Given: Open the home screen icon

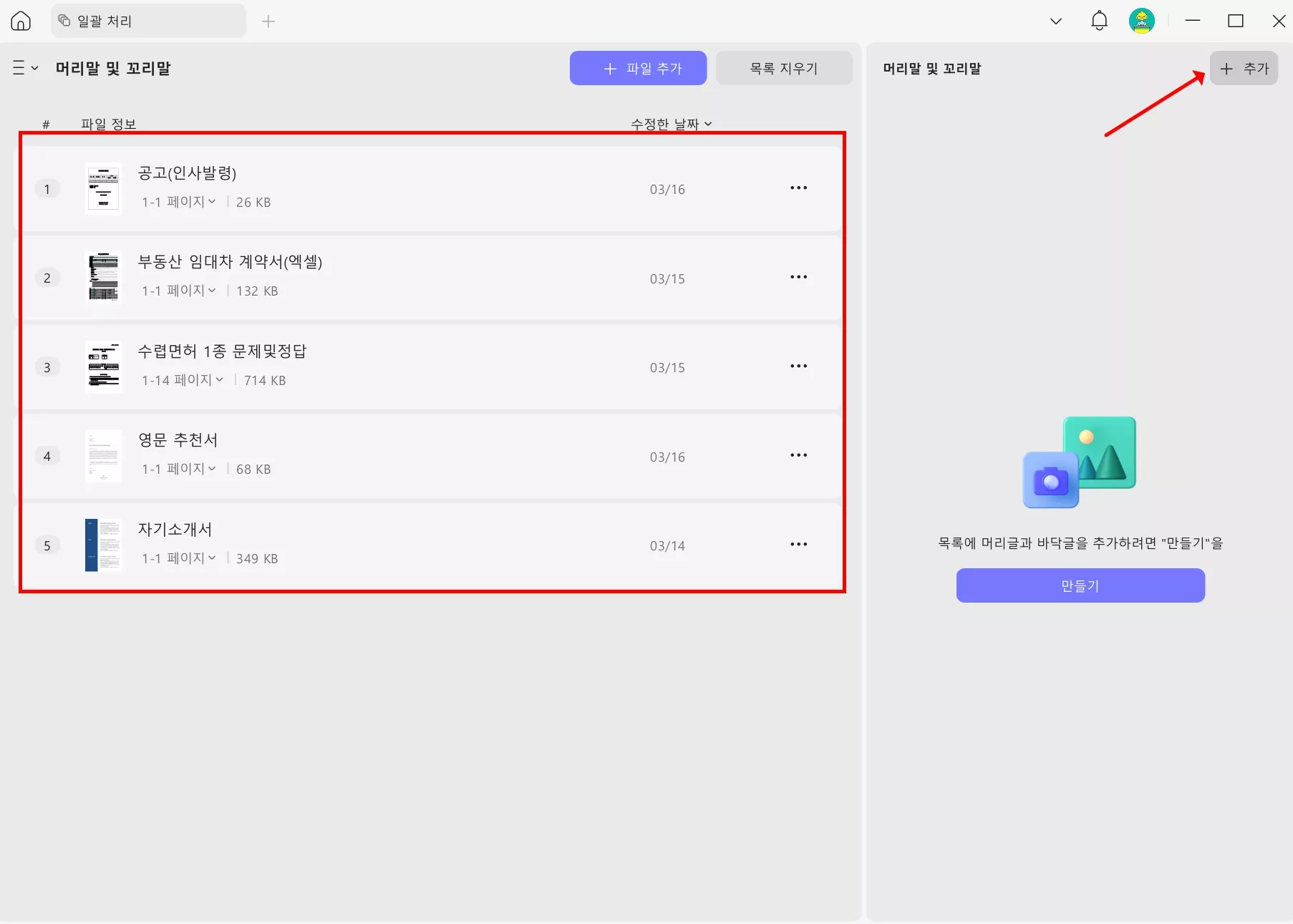Looking at the screenshot, I should (x=20, y=21).
